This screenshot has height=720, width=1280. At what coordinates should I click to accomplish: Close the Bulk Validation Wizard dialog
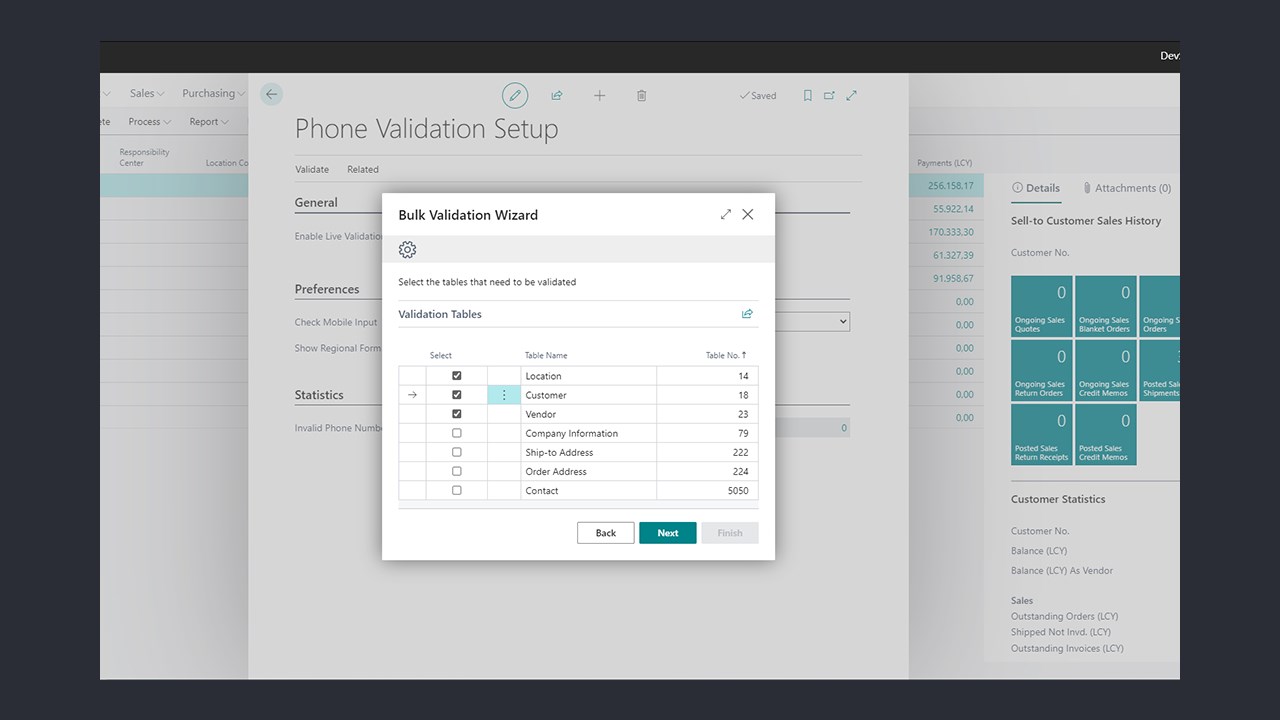(748, 214)
